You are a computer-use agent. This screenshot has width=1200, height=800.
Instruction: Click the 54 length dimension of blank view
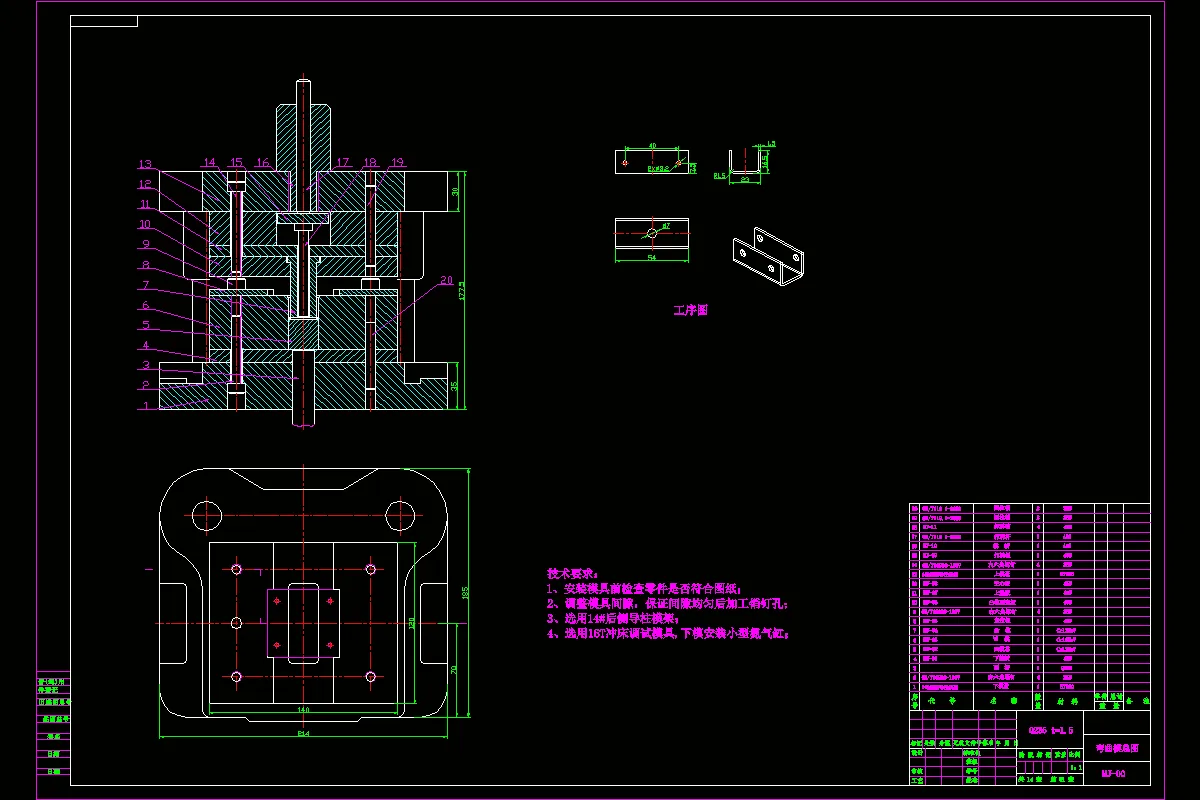(652, 258)
